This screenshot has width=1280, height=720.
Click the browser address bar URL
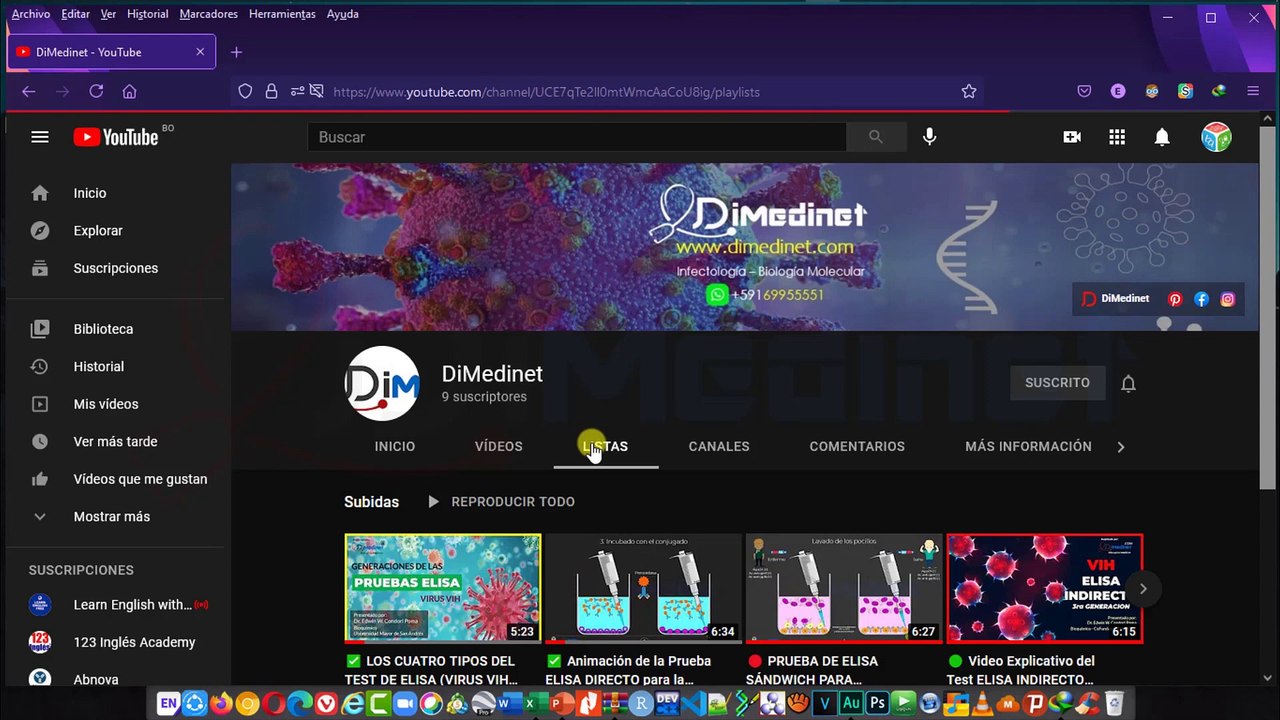click(x=546, y=92)
